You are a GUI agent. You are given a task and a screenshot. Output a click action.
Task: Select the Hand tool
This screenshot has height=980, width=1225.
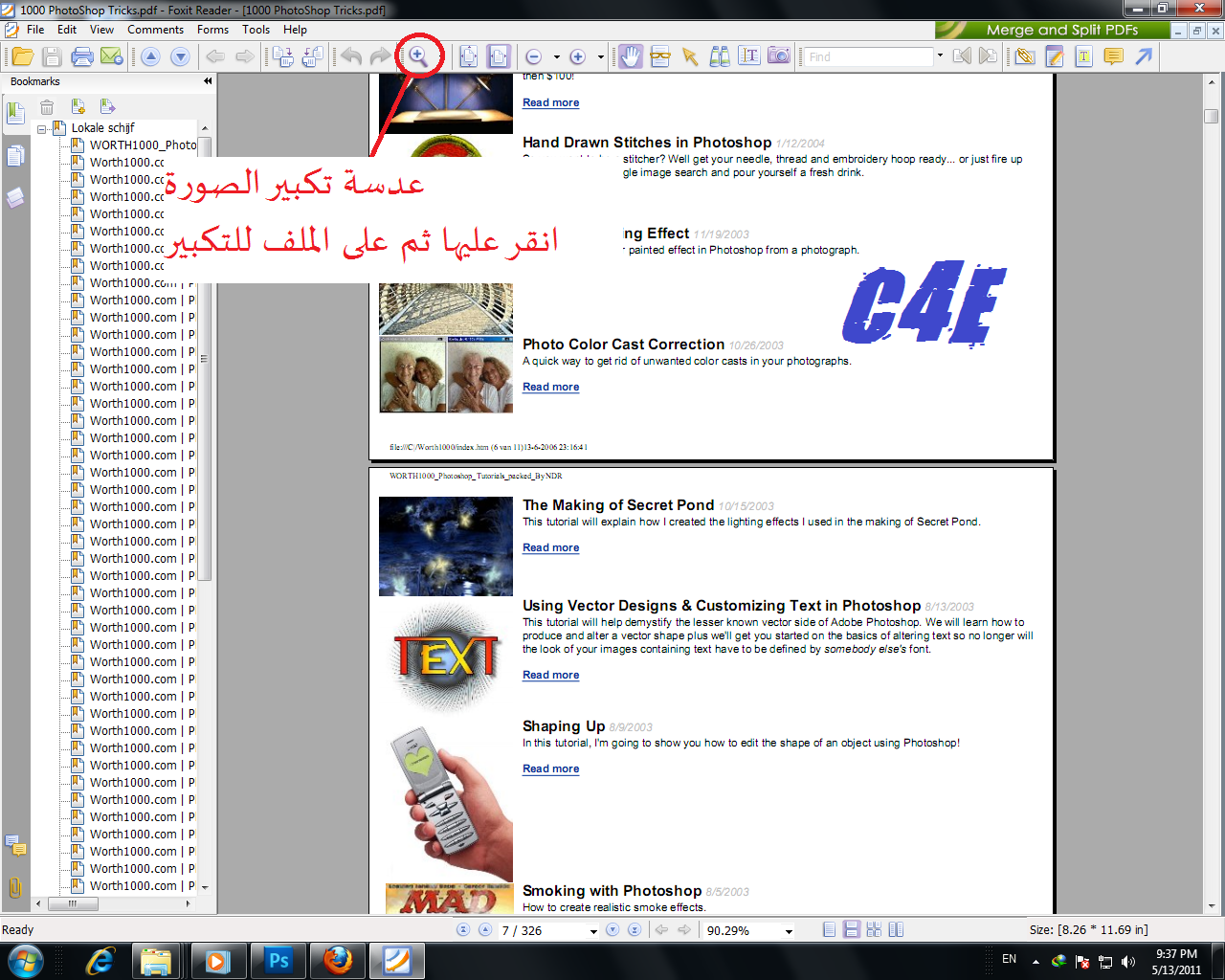point(630,56)
